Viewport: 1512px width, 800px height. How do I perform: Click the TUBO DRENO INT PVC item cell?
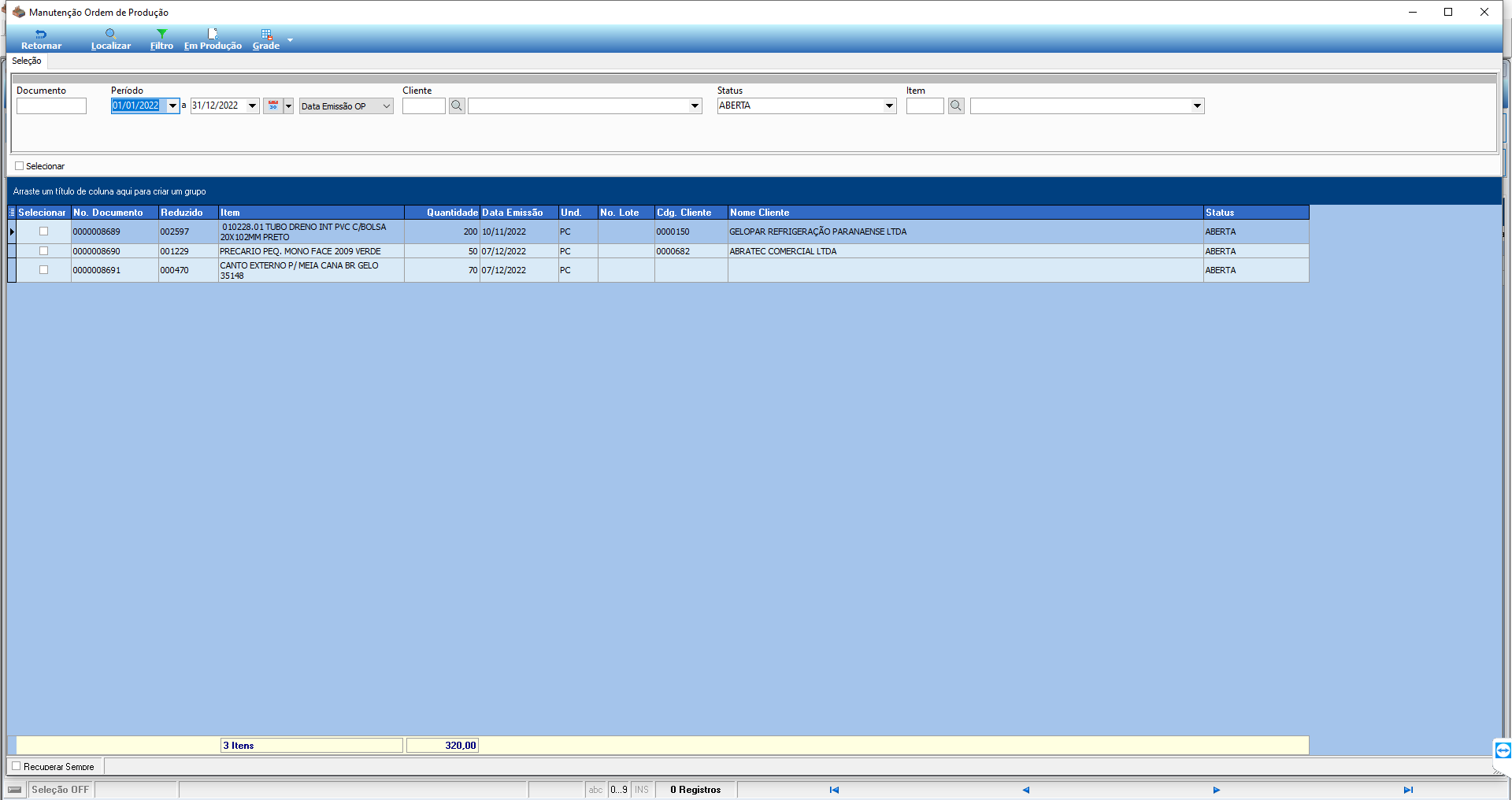pos(311,231)
